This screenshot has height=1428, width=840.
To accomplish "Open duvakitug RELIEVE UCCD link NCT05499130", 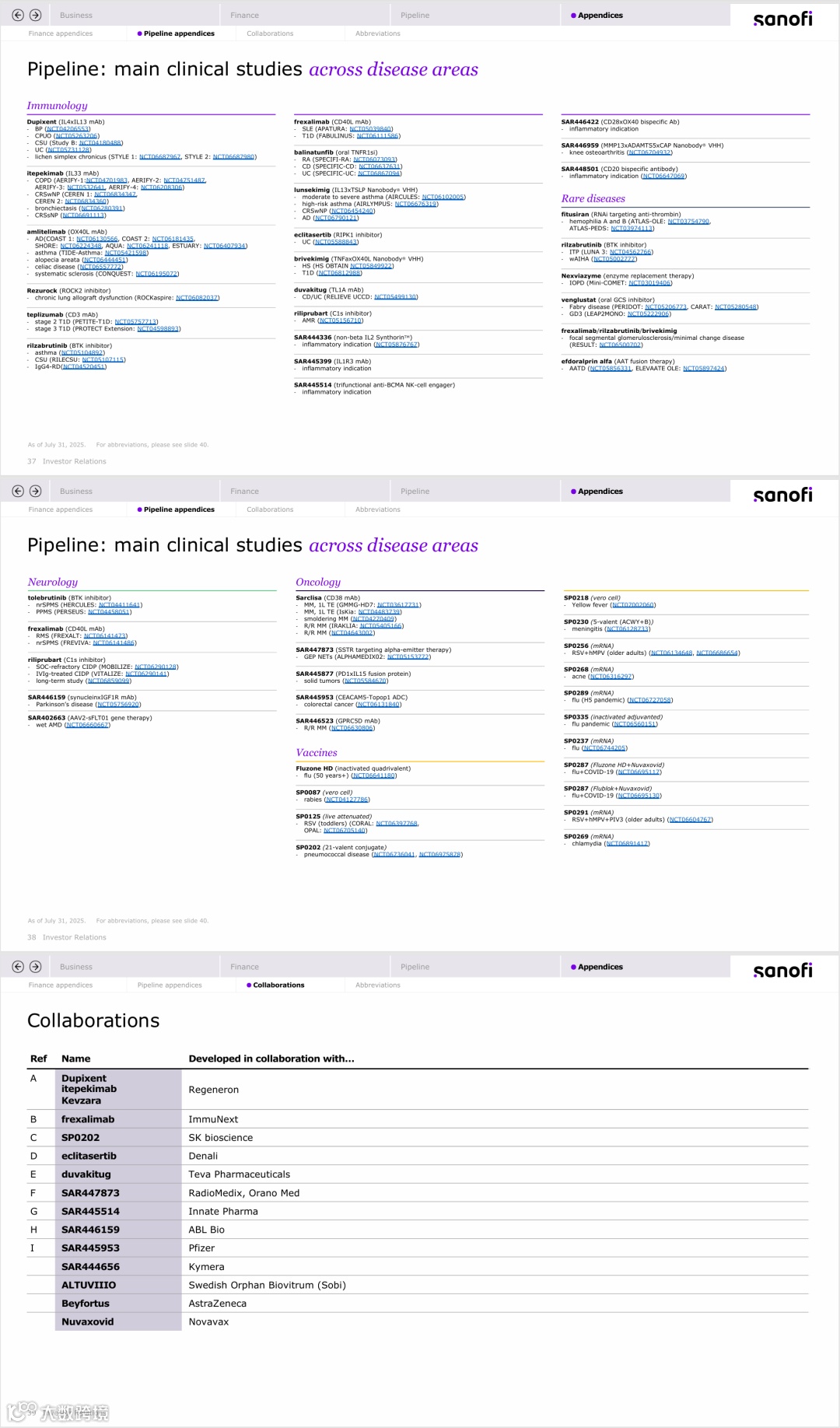I will [x=396, y=297].
